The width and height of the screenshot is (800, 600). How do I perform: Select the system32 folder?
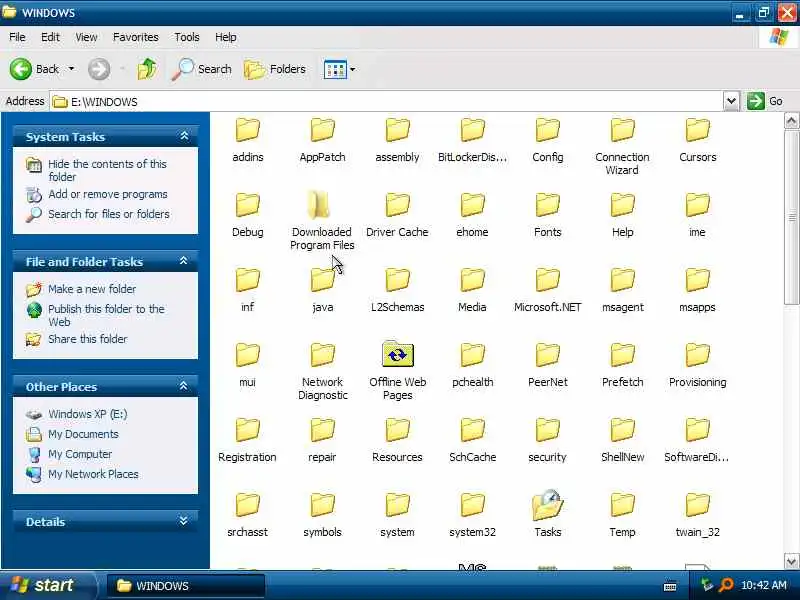(472, 515)
